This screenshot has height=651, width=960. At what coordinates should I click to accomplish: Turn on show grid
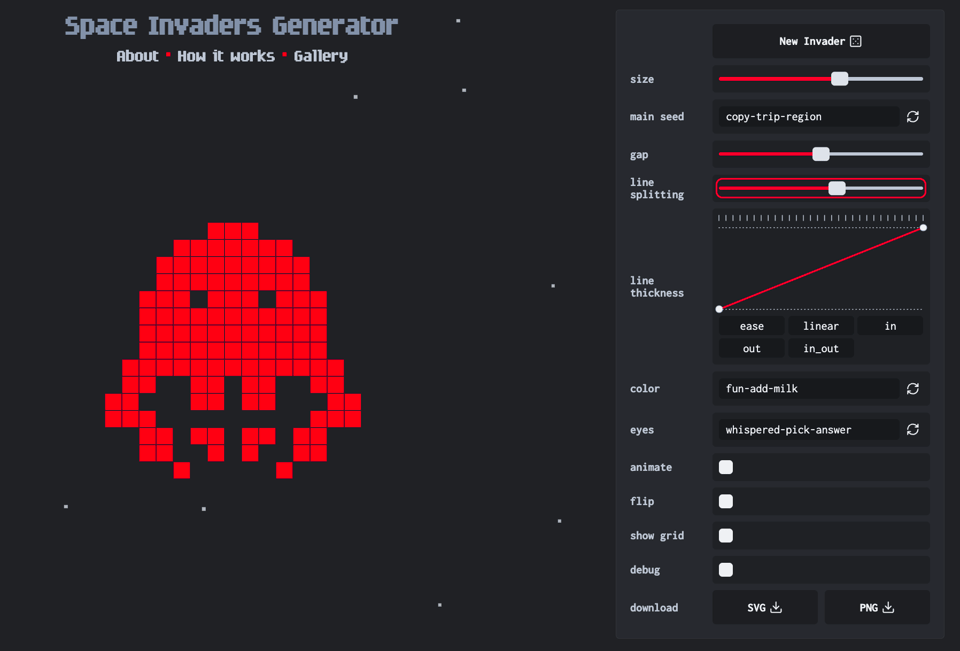(x=725, y=535)
